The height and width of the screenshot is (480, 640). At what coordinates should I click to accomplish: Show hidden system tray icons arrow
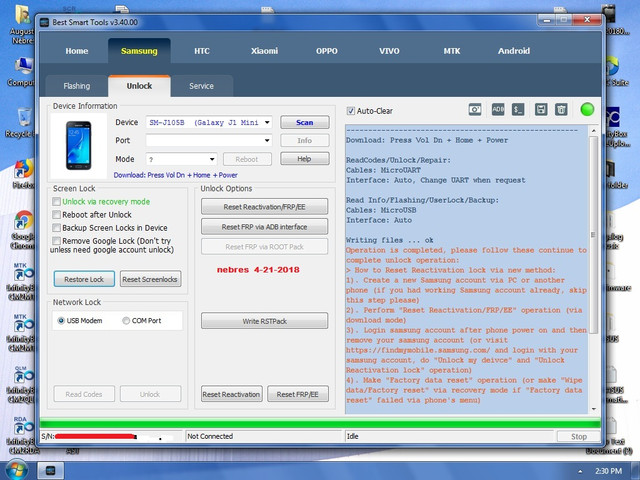click(580, 471)
